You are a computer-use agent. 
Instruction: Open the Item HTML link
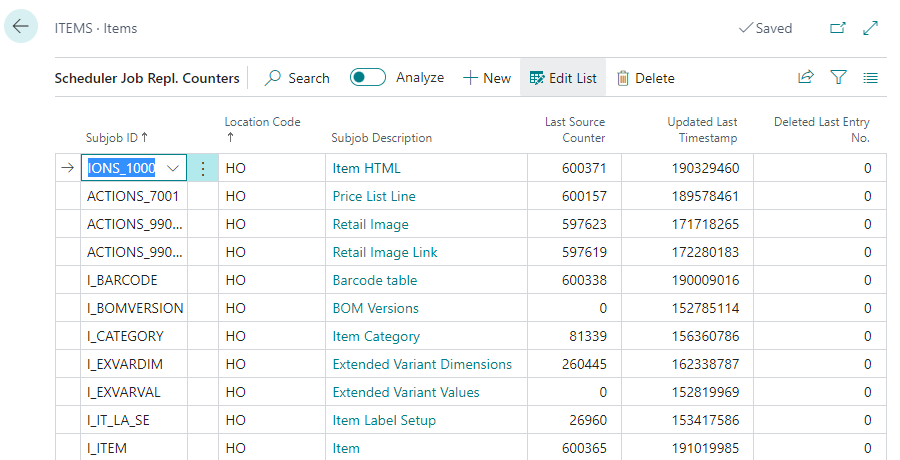tap(366, 169)
